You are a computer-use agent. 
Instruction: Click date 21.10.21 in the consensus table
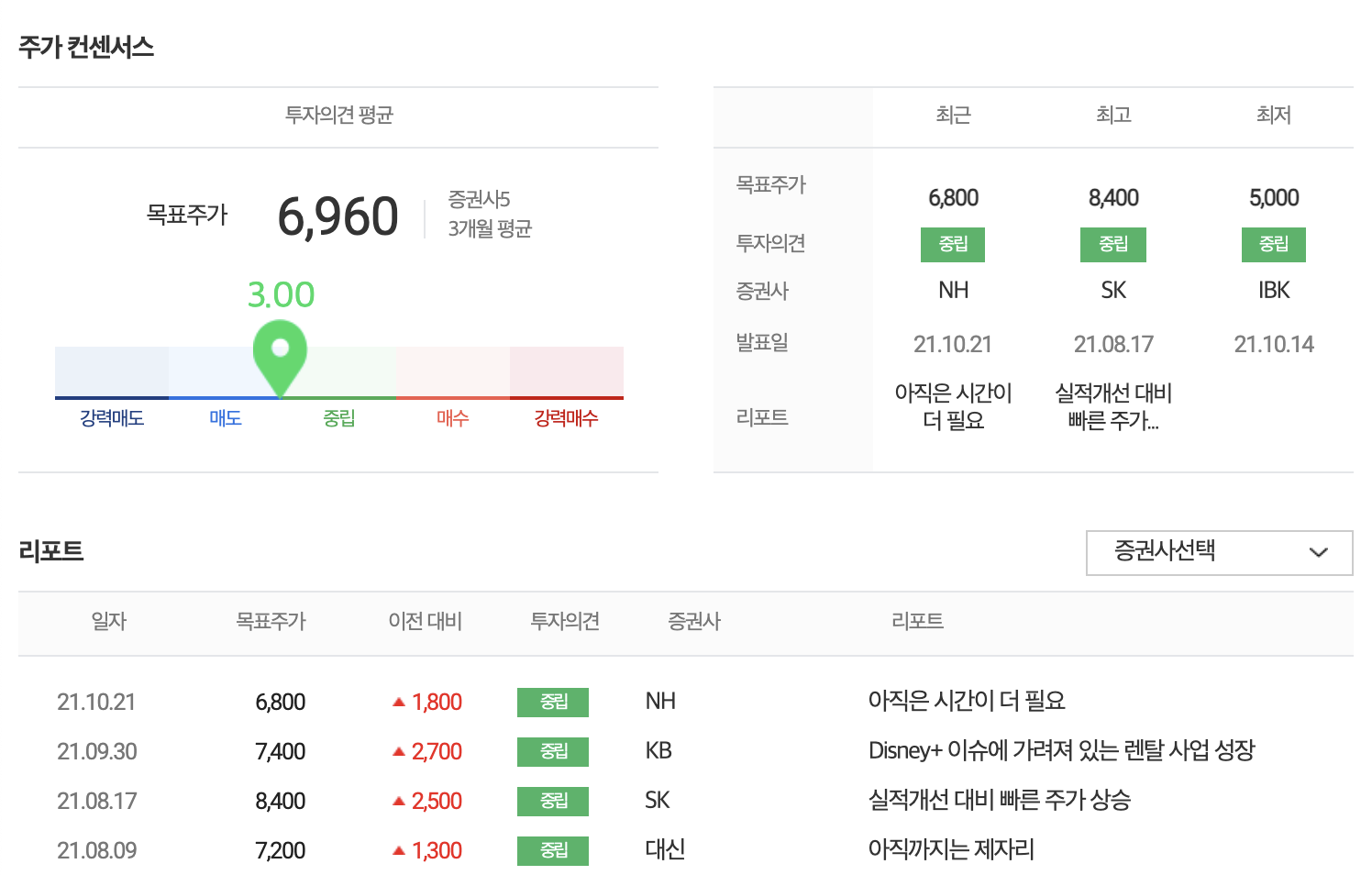pyautogui.click(x=953, y=345)
